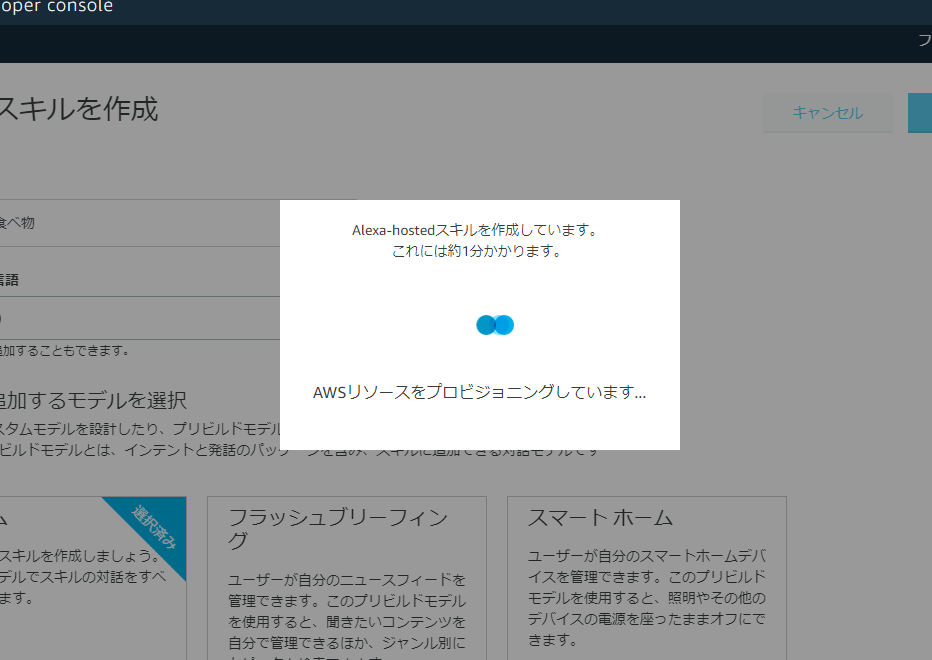Screen dimensions: 932x660
Task: Click the blue button right of キャンセル
Action: (x=920, y=113)
